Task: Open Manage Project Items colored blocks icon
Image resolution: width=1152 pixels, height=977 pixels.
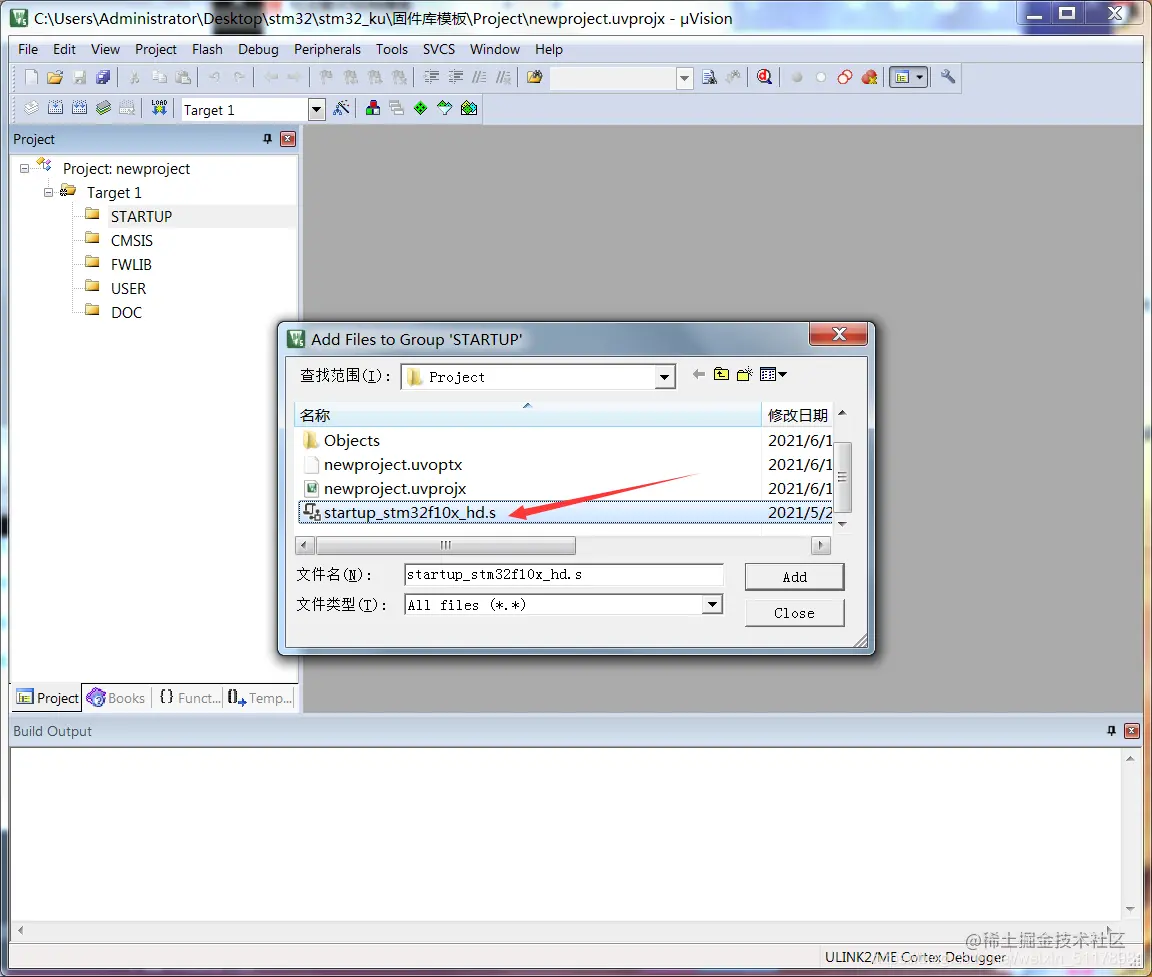Action: pyautogui.click(x=372, y=109)
